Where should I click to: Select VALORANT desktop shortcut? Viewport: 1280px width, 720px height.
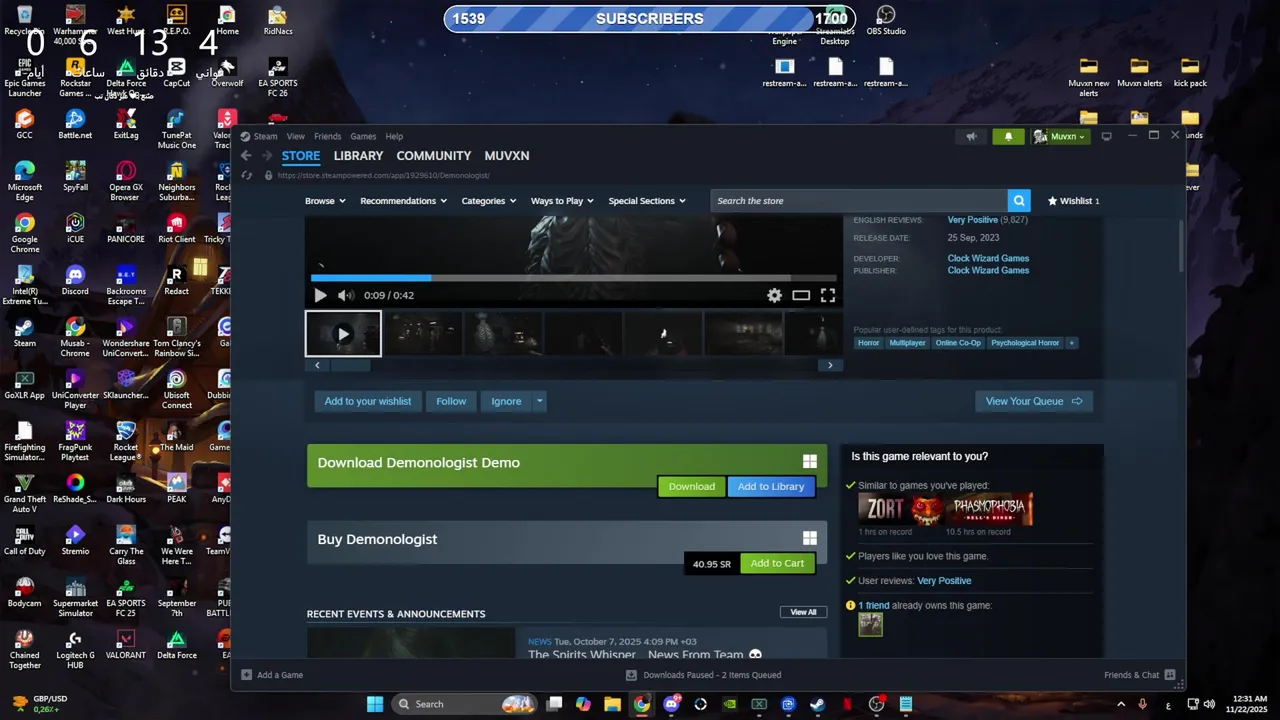click(x=126, y=644)
